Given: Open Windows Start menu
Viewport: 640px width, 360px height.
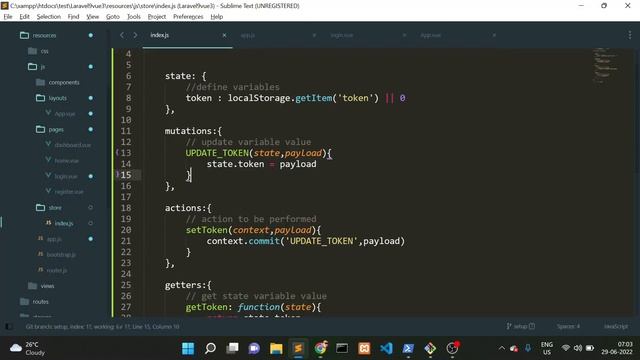Looking at the screenshot, I should [188, 348].
